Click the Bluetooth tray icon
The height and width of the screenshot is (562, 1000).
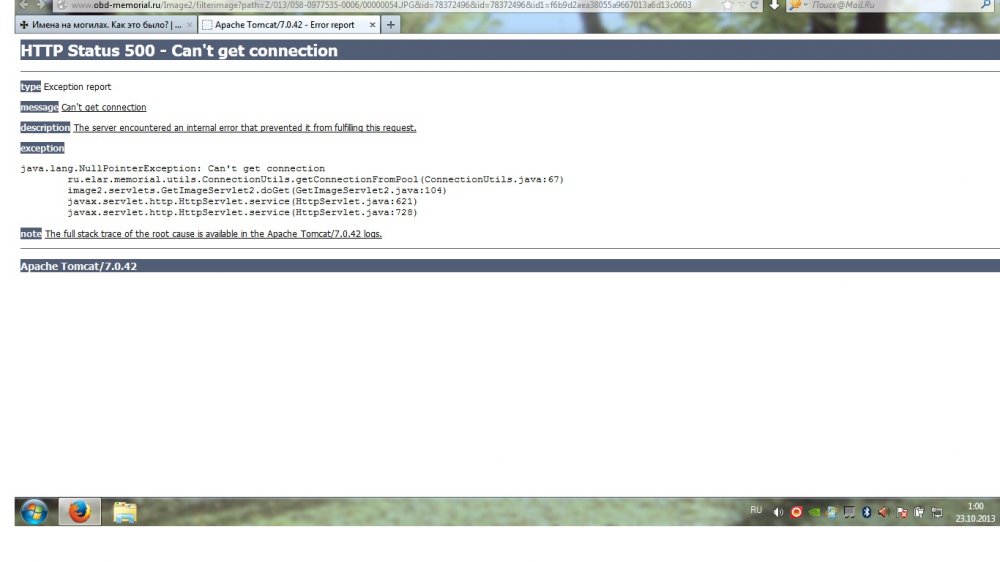[866, 512]
